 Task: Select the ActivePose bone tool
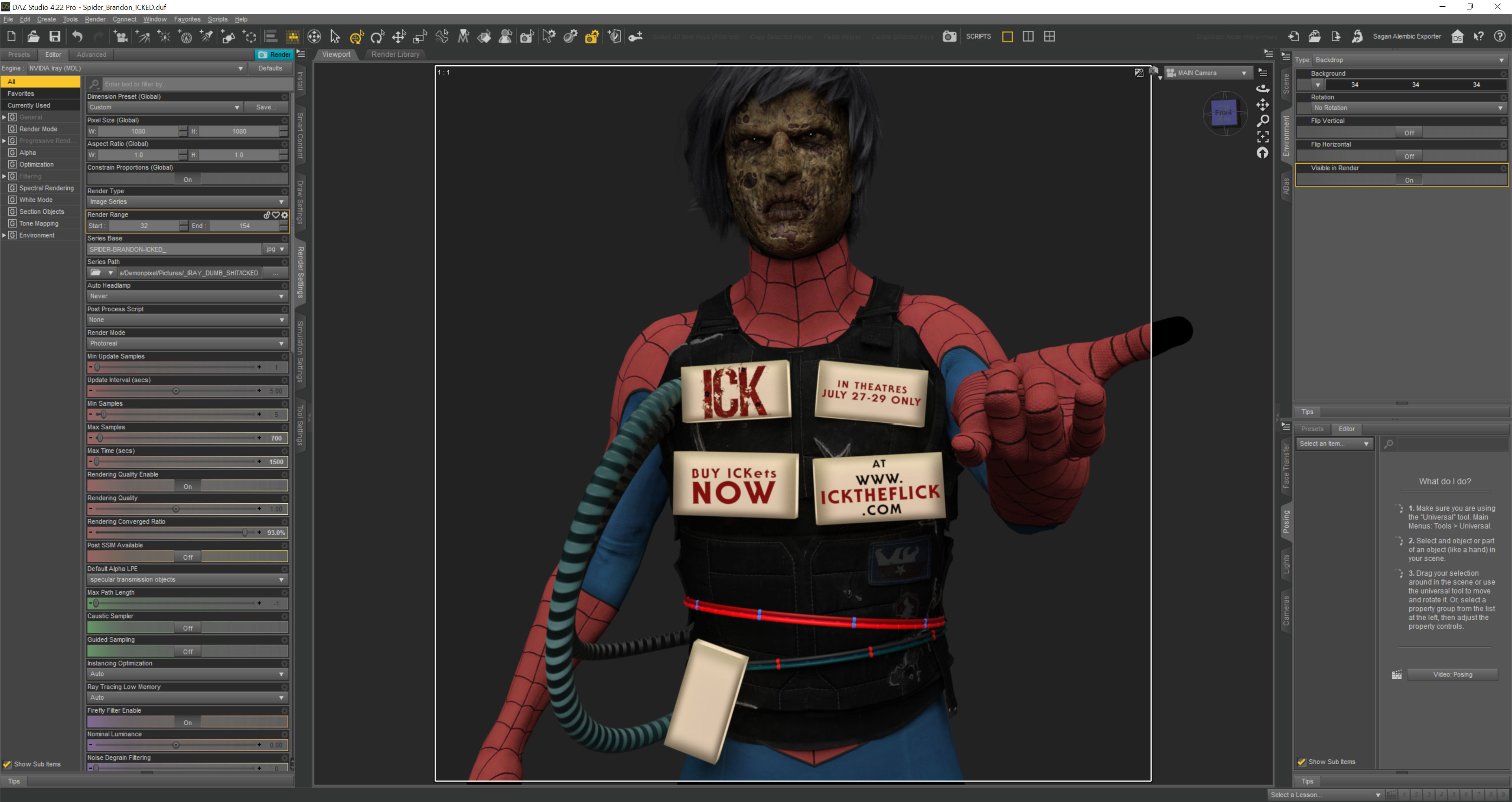pyautogui.click(x=442, y=36)
